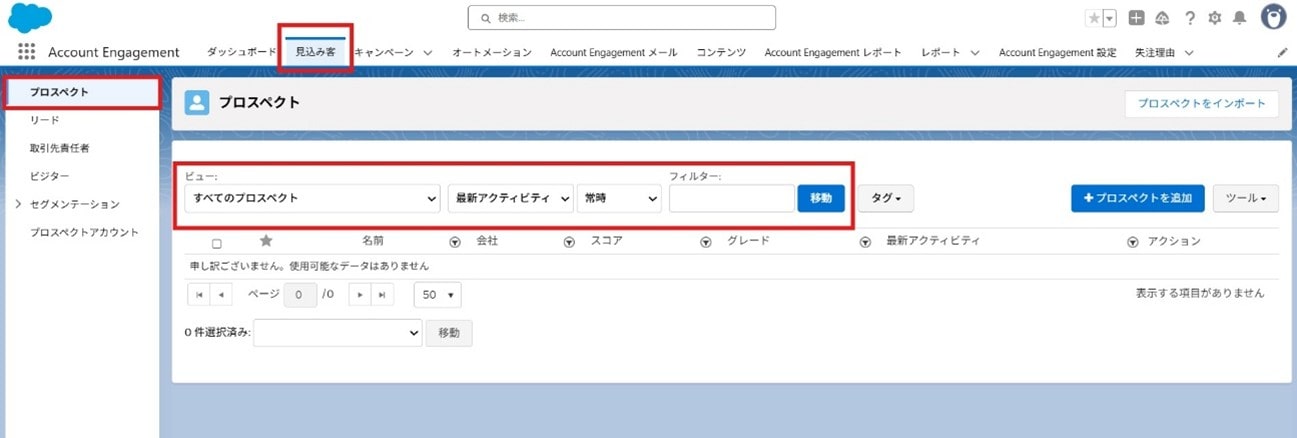
Task: Open the 0 件選択済み bulk action dropdown
Action: pos(338,333)
